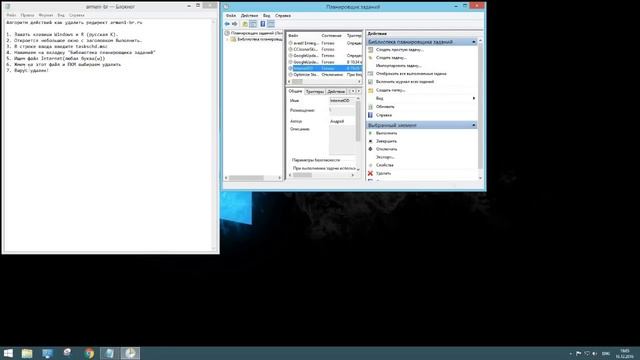Expand the Вид submenu in Actions pane

pyautogui.click(x=474, y=98)
